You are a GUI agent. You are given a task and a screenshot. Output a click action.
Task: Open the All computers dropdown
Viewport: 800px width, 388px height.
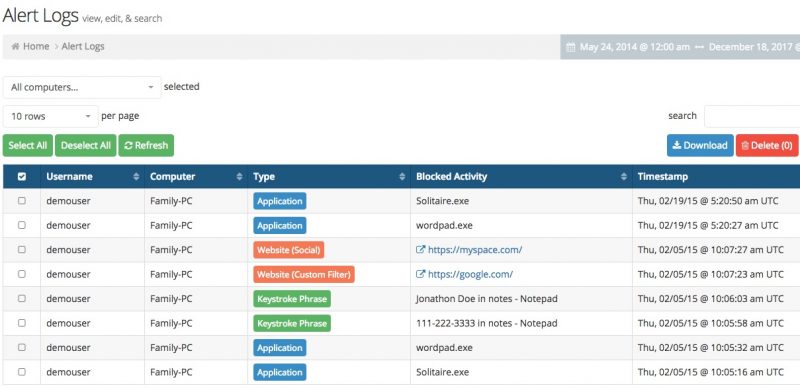(x=82, y=87)
